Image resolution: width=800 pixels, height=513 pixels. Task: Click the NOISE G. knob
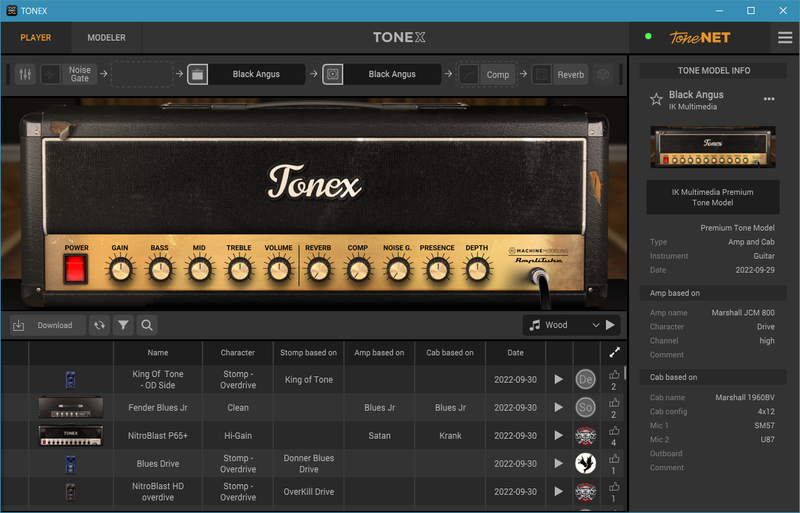click(398, 270)
